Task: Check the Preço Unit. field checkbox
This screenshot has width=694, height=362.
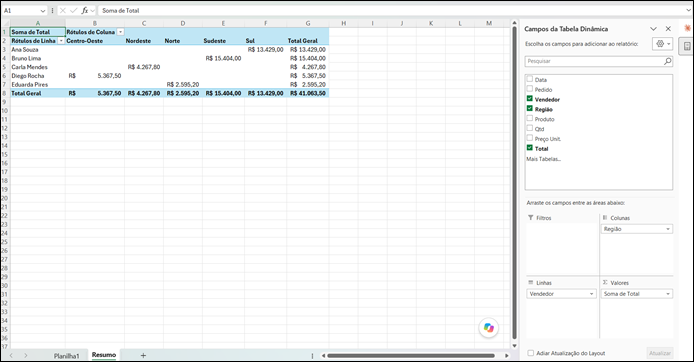Action: (x=529, y=138)
